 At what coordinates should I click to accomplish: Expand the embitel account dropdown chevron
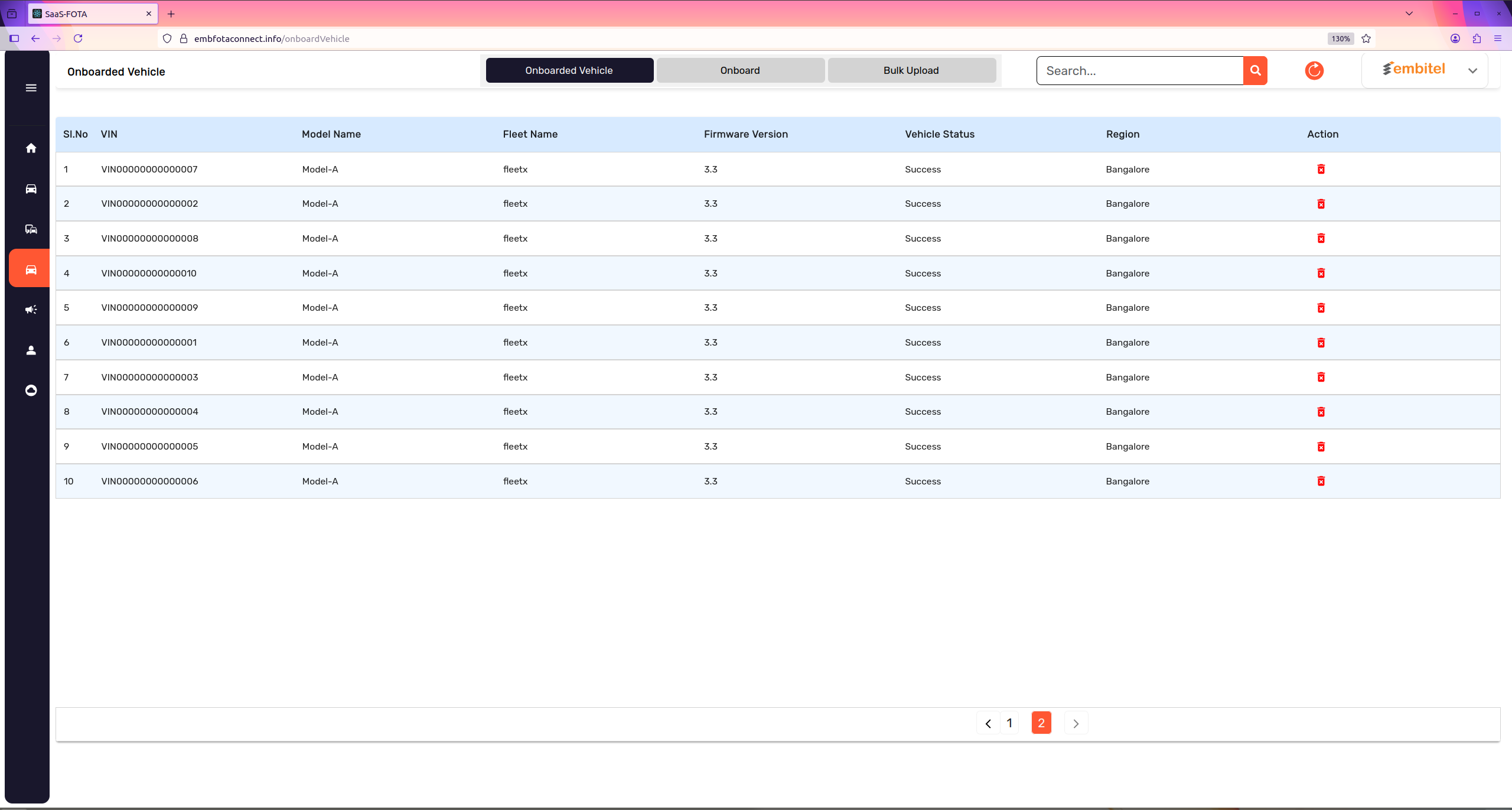pyautogui.click(x=1472, y=71)
